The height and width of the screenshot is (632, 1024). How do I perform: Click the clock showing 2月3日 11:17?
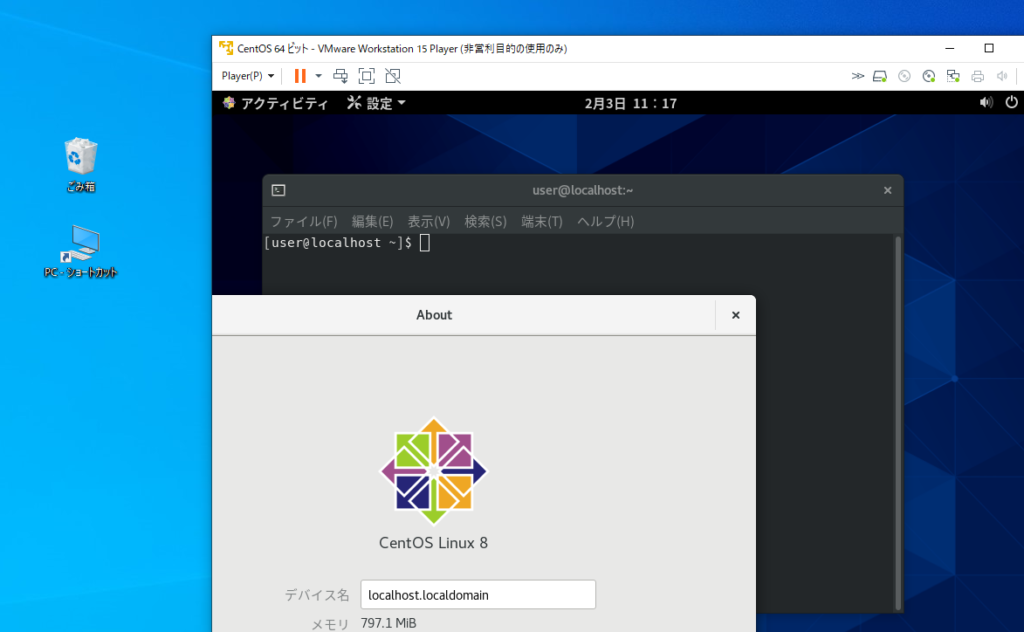pyautogui.click(x=631, y=103)
